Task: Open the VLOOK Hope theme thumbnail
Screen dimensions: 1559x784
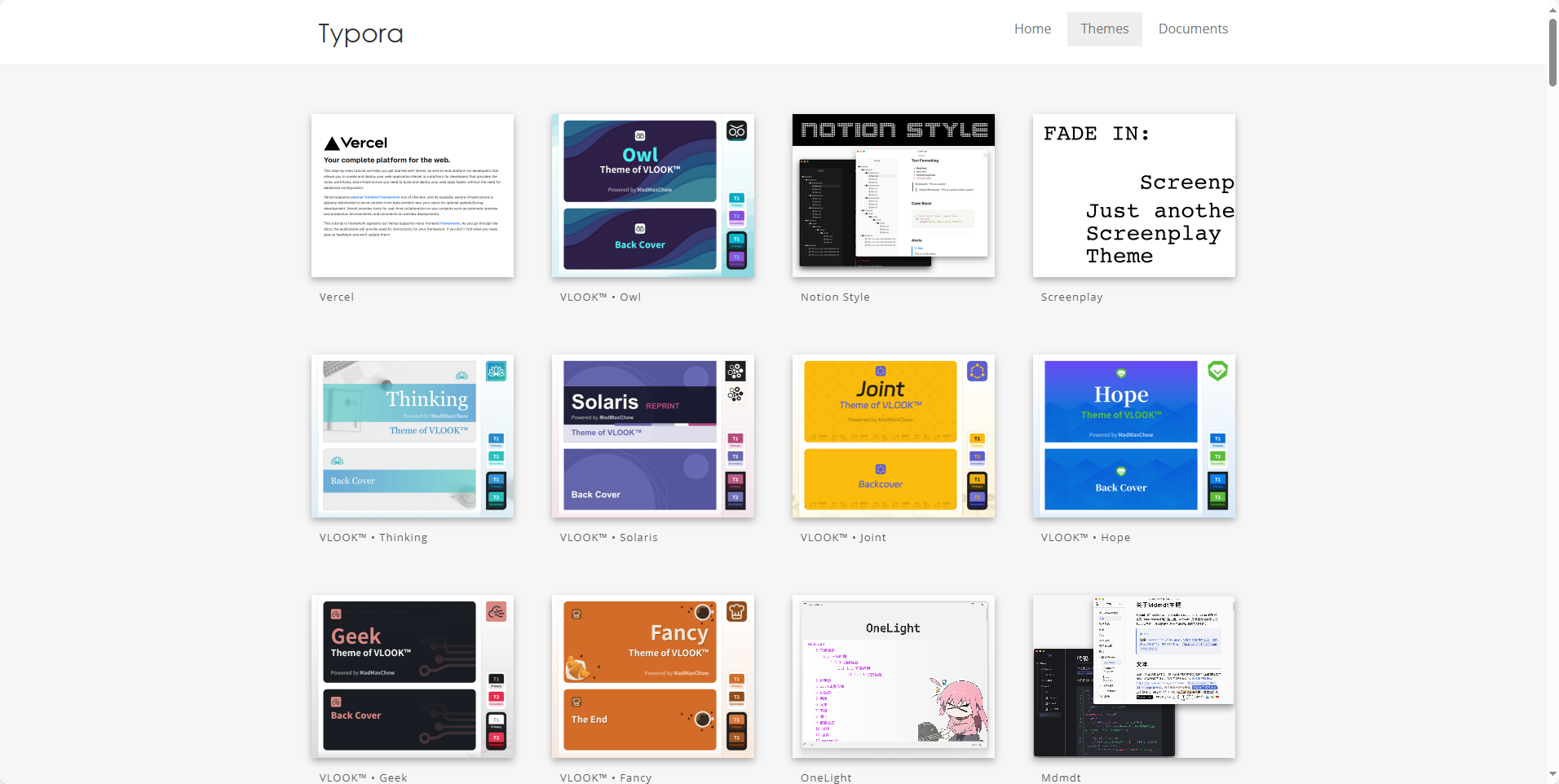Action: coord(1134,436)
